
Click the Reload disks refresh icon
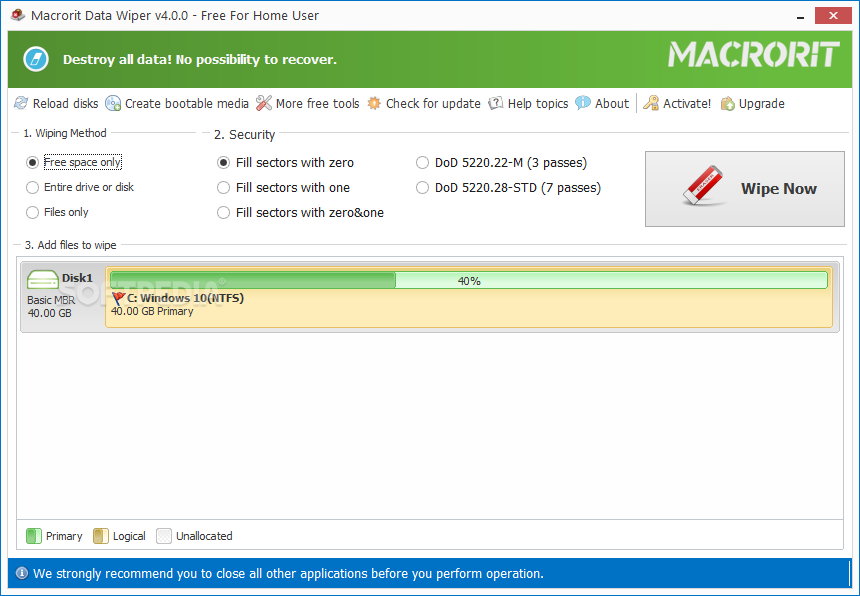point(21,103)
